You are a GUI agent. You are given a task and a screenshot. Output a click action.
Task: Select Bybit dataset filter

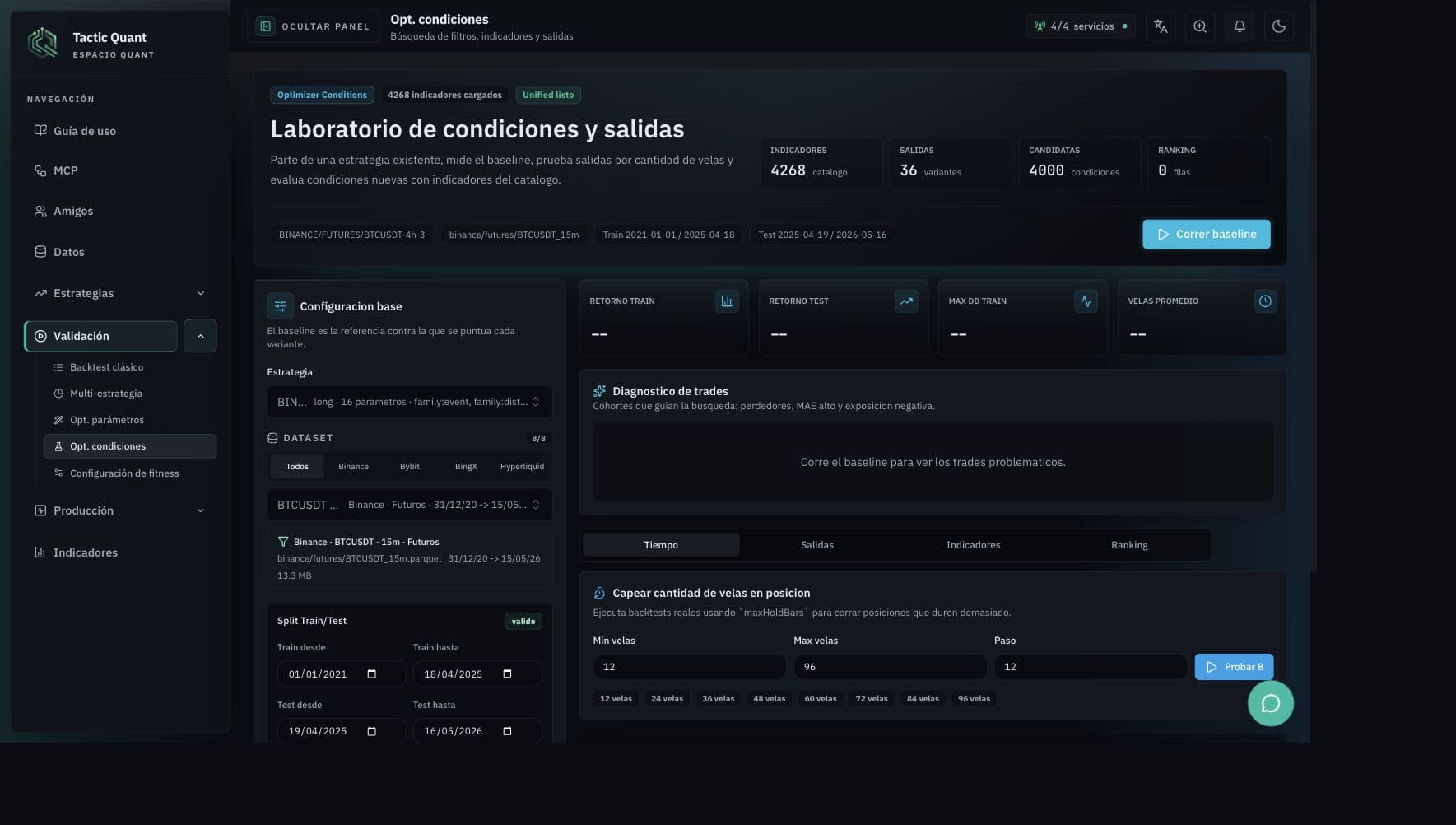coord(410,467)
